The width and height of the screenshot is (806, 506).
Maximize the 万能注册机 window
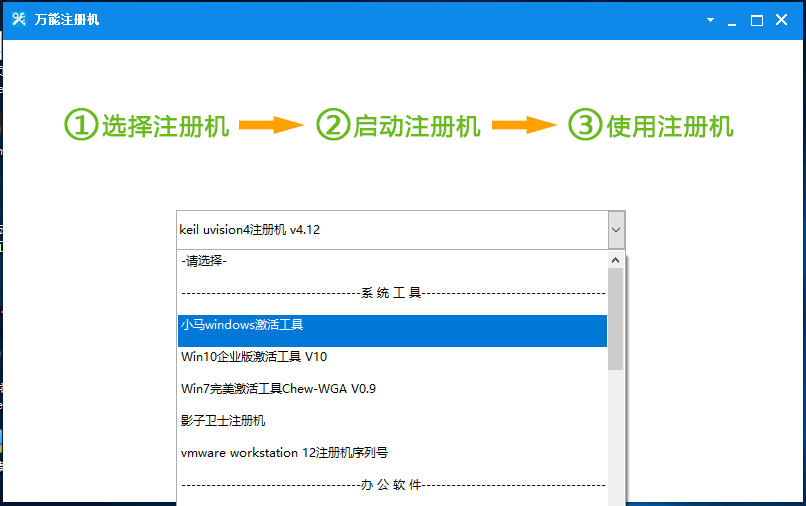[757, 20]
